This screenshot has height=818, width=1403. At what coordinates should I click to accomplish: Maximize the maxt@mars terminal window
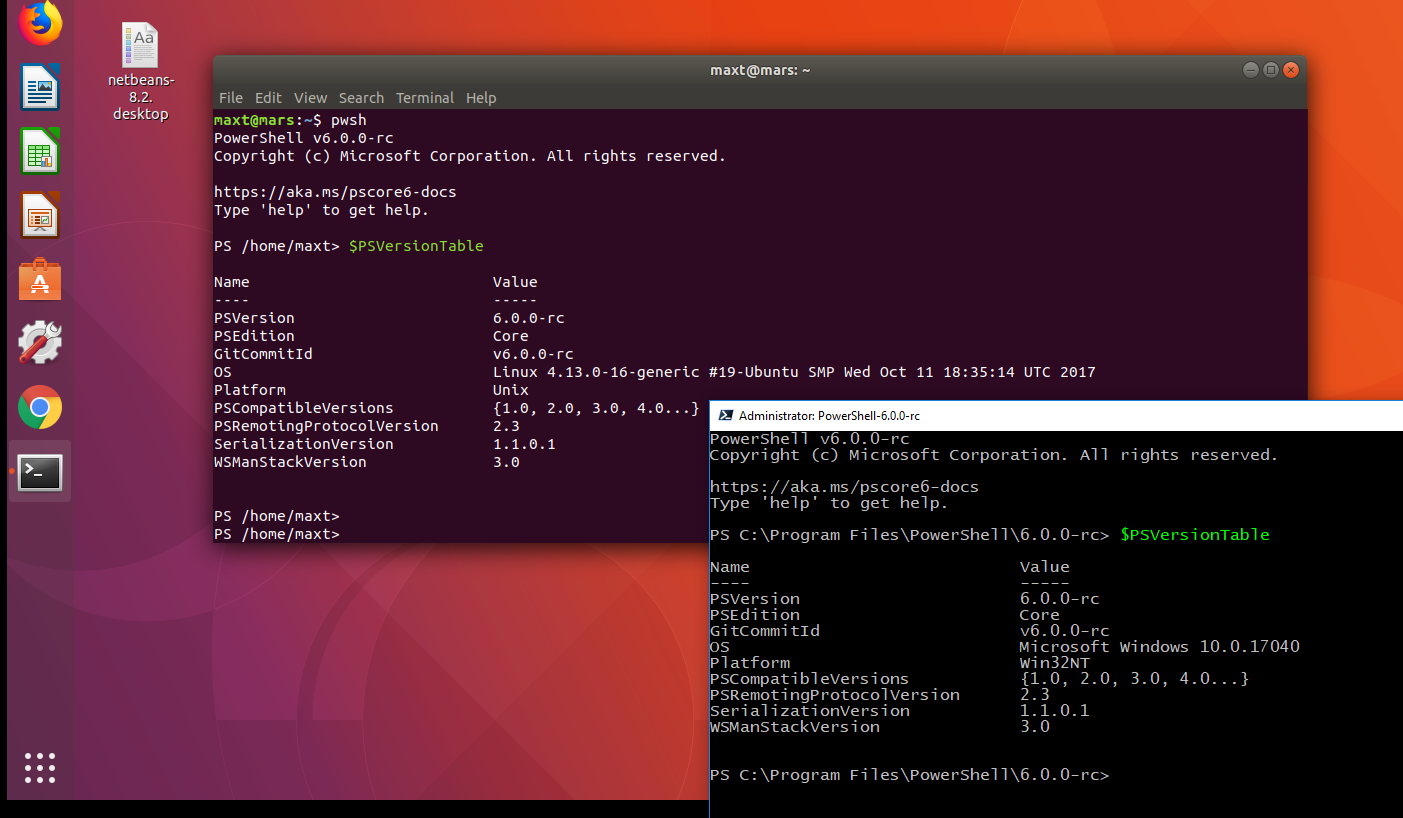(1271, 70)
